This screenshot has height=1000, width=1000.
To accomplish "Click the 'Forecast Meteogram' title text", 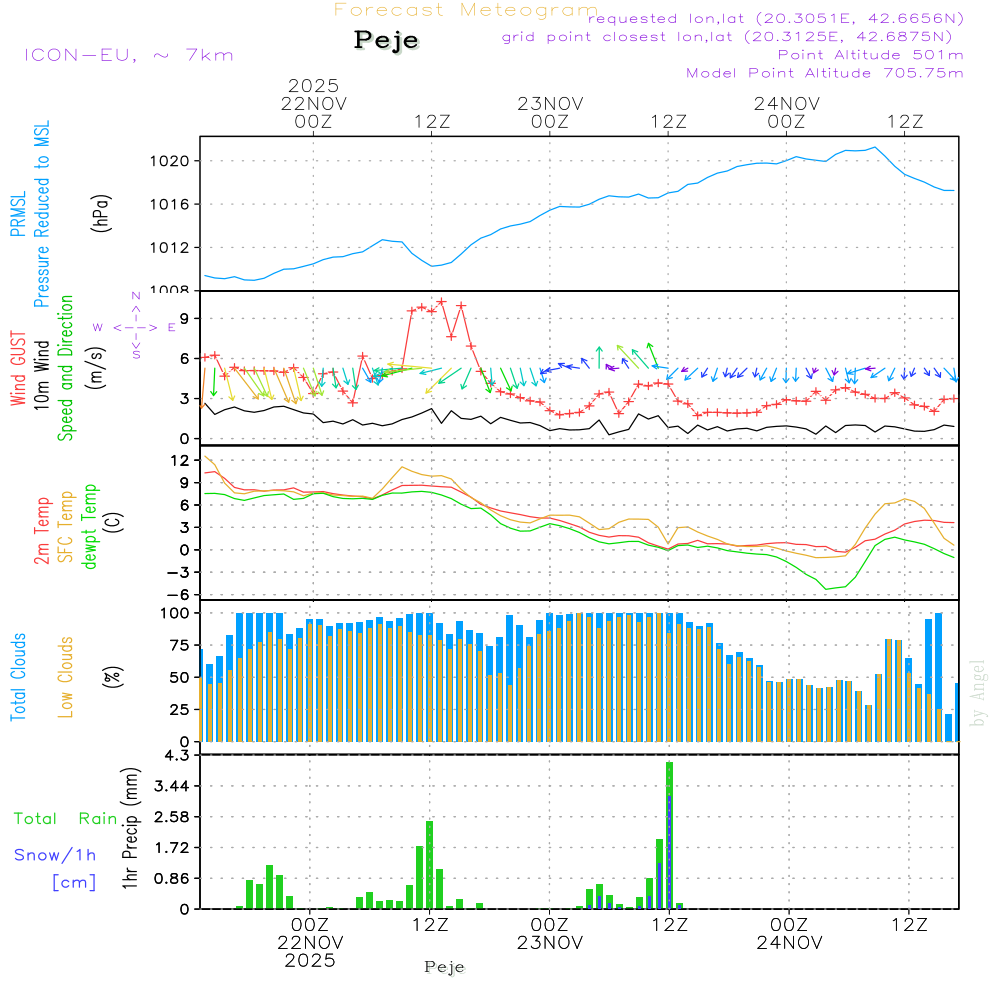I will 465,10.
